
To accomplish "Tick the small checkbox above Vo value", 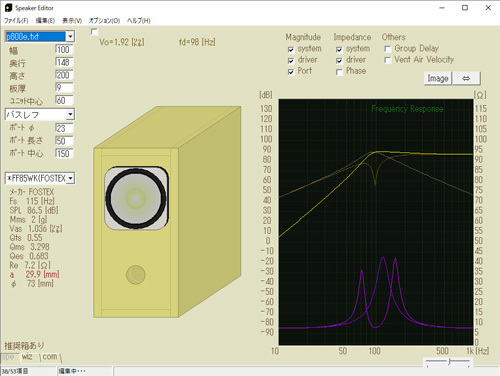I will point(94,32).
